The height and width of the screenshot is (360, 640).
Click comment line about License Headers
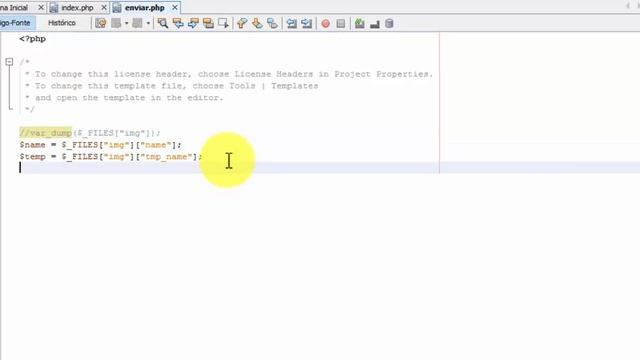(x=229, y=74)
